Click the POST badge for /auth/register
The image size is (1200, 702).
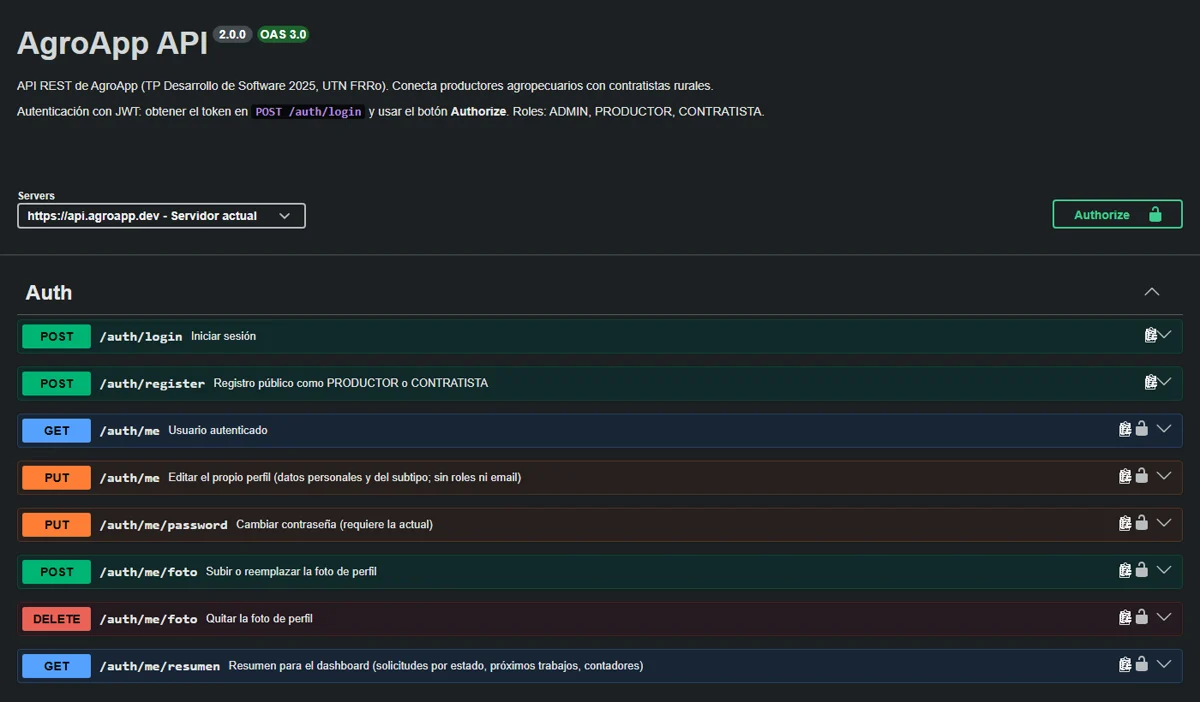pos(57,384)
